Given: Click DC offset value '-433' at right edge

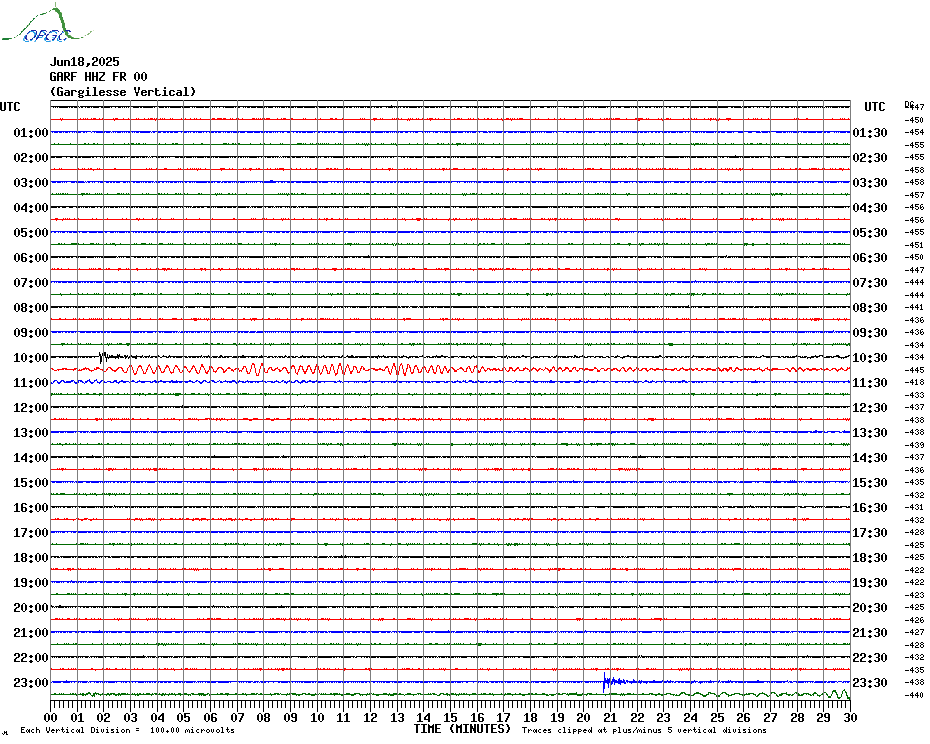Looking at the screenshot, I should point(915,395).
